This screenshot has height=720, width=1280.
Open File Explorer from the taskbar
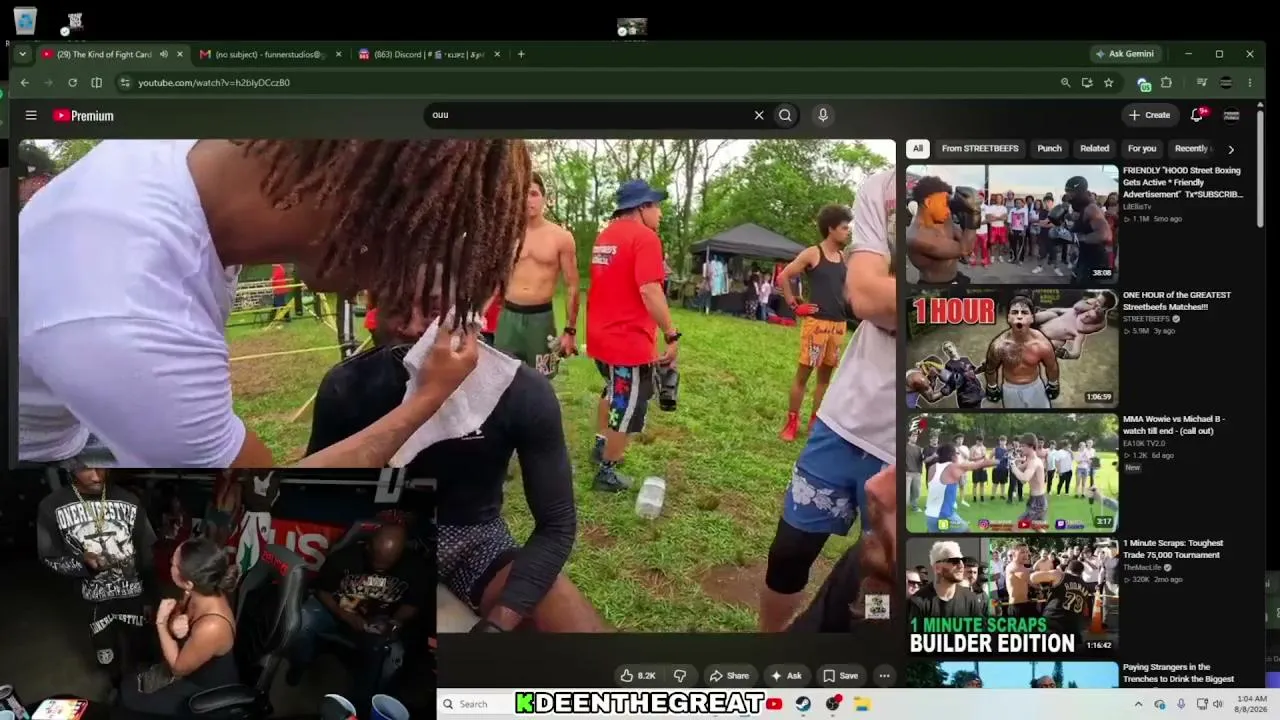(862, 704)
